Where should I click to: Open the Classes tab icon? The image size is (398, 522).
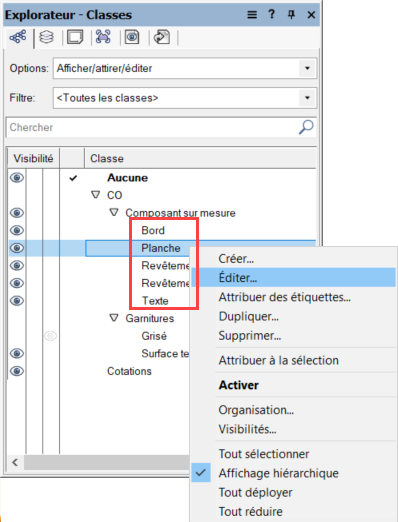pos(18,37)
